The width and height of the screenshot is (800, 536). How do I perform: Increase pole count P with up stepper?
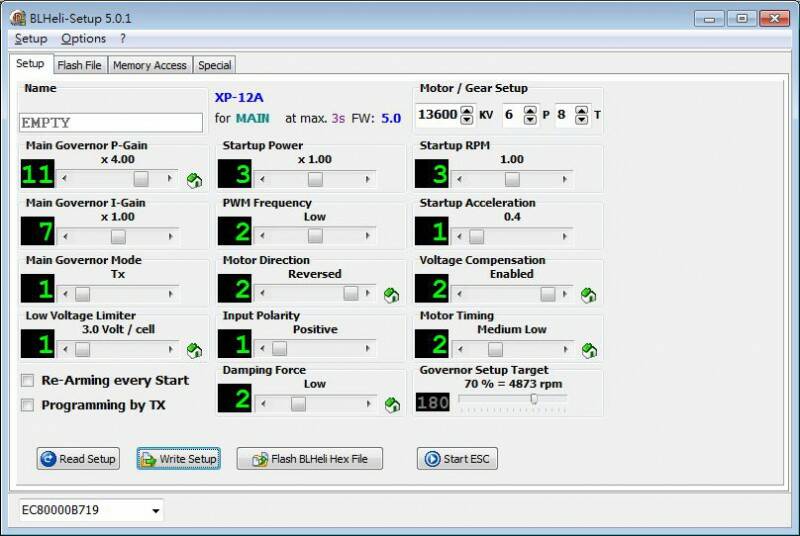click(531, 110)
